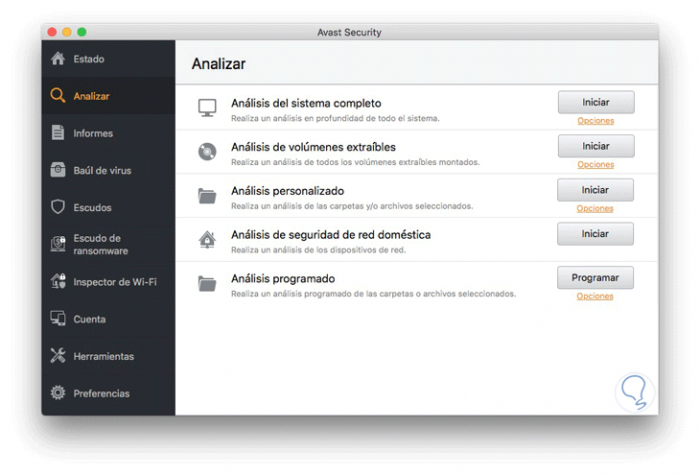Click the house icon for home network scan
Image resolution: width=700 pixels, height=475 pixels.
click(207, 240)
